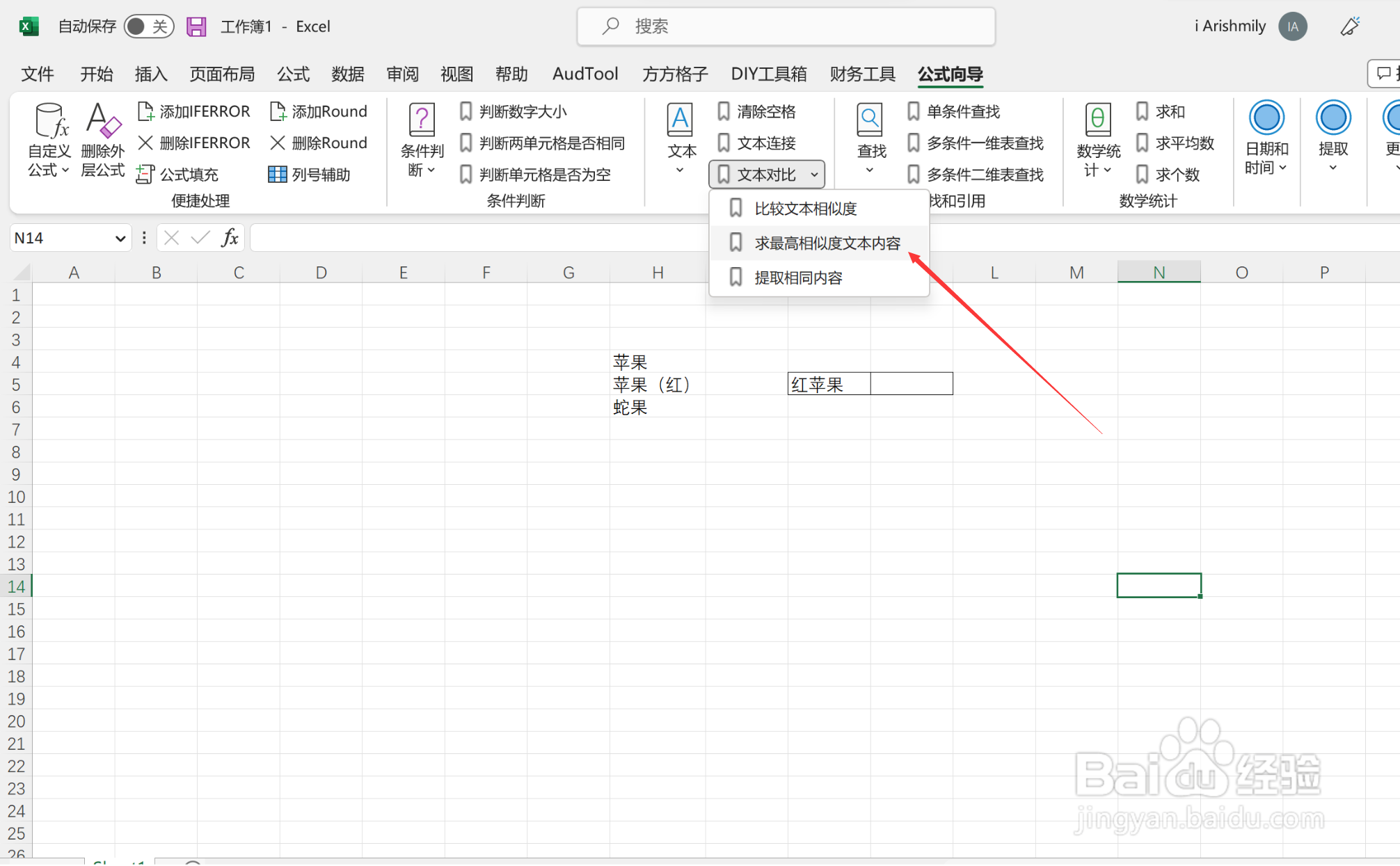Click the 公式填充 fill icon
Screen dimensions: 1400x866
[145, 174]
